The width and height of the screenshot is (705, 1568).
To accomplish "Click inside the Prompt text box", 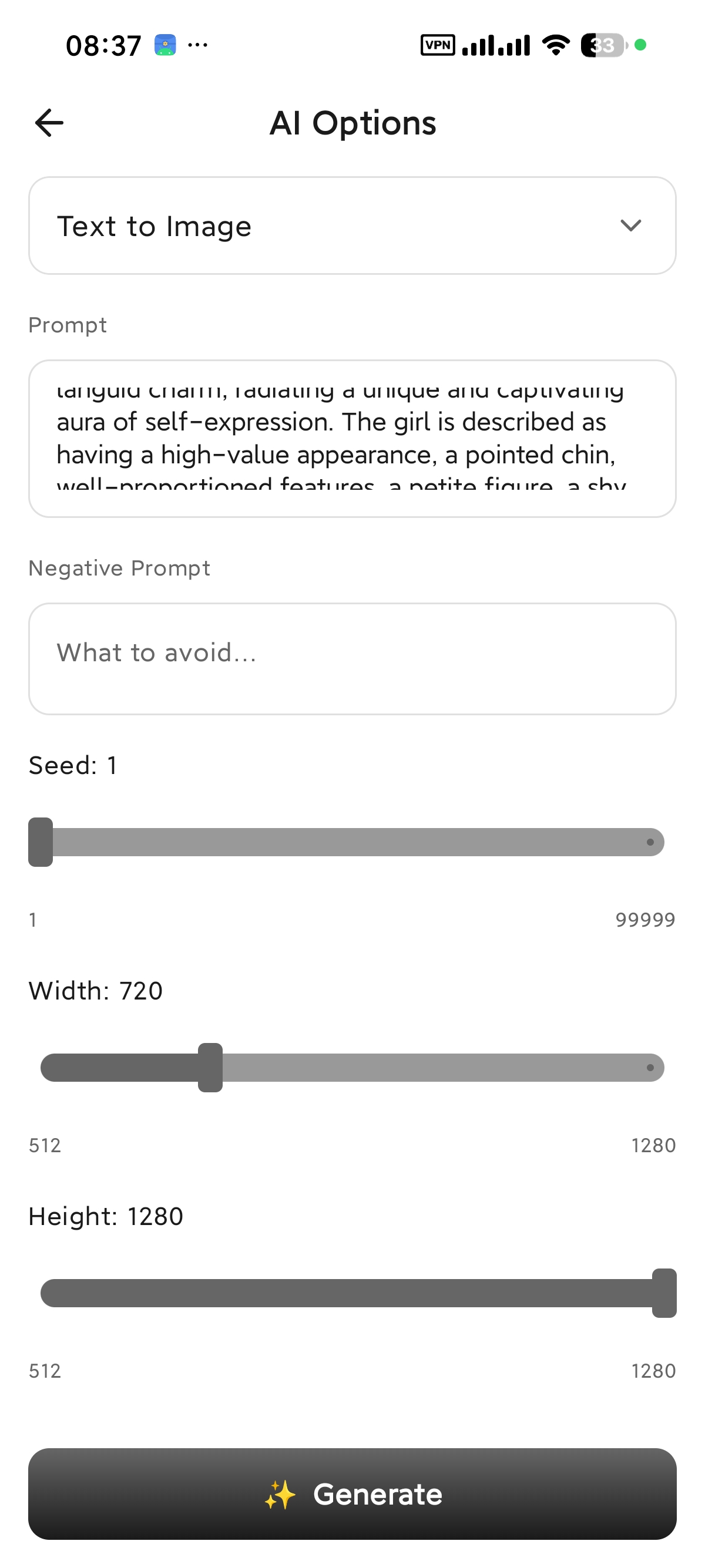I will pyautogui.click(x=352, y=438).
